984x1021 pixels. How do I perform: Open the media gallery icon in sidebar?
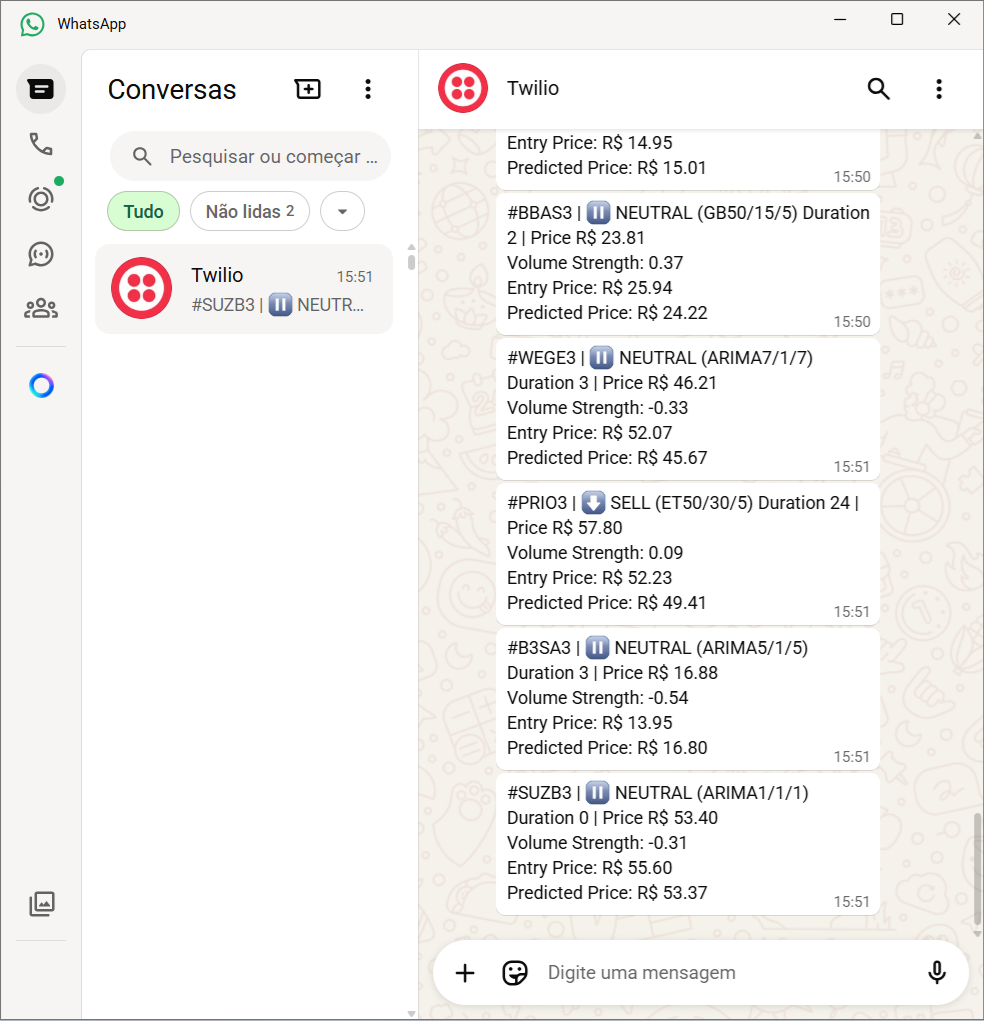point(42,904)
